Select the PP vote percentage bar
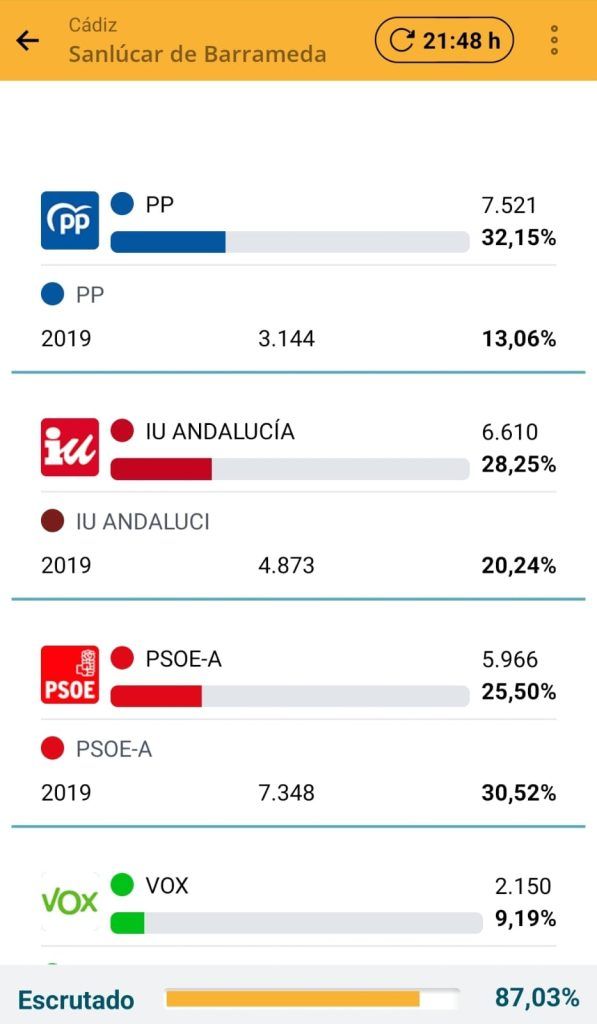Image resolution: width=597 pixels, height=1024 pixels. (x=290, y=242)
